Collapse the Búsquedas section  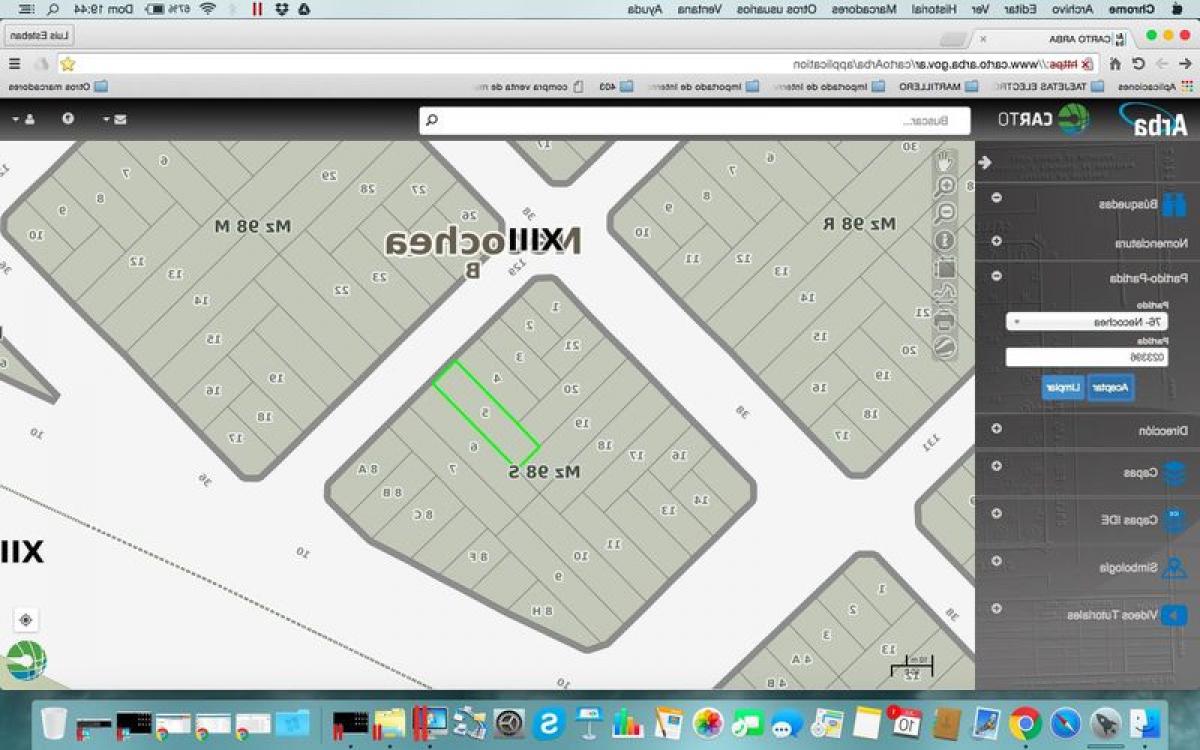996,198
